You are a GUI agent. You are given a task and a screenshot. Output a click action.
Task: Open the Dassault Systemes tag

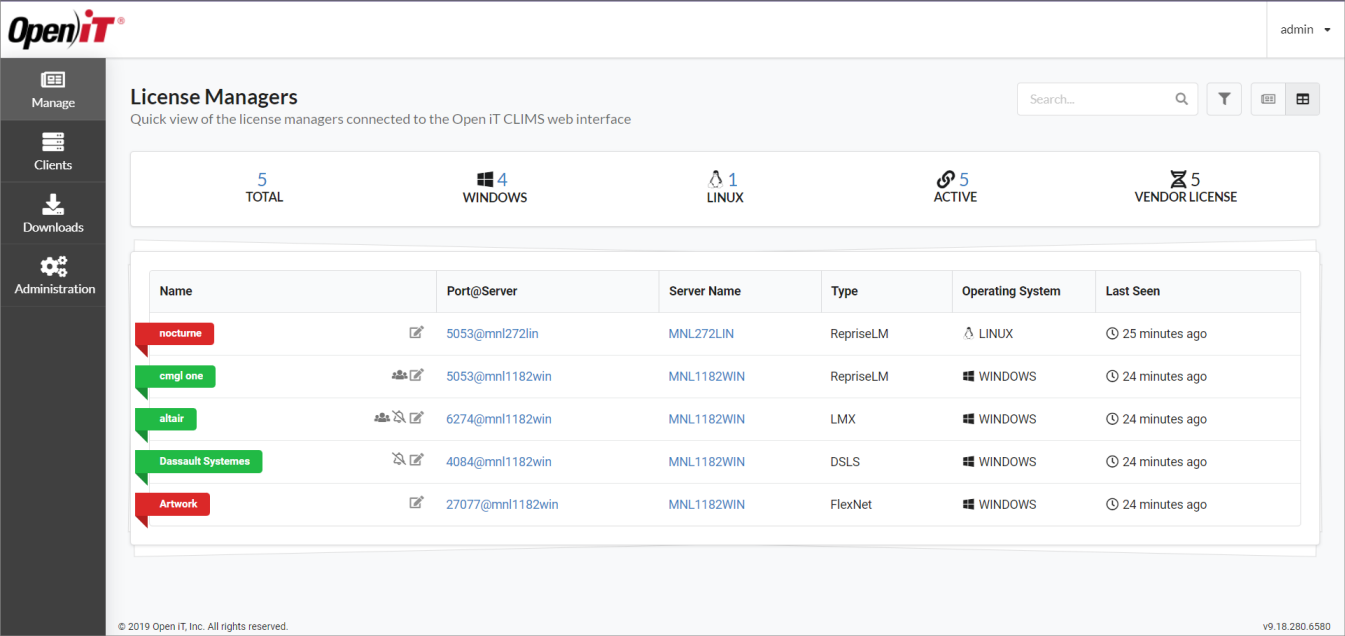click(x=198, y=461)
